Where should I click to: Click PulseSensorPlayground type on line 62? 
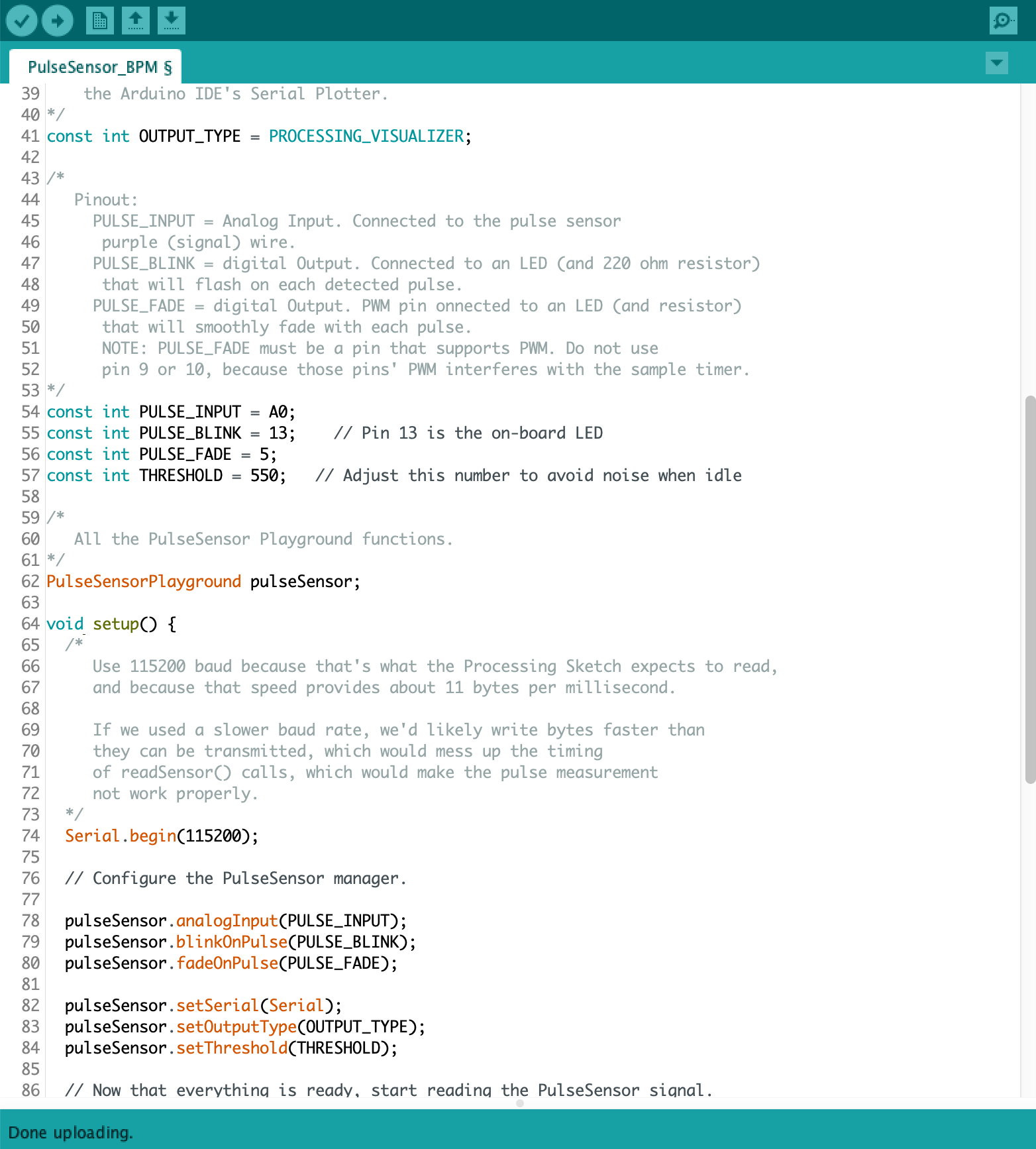point(144,581)
